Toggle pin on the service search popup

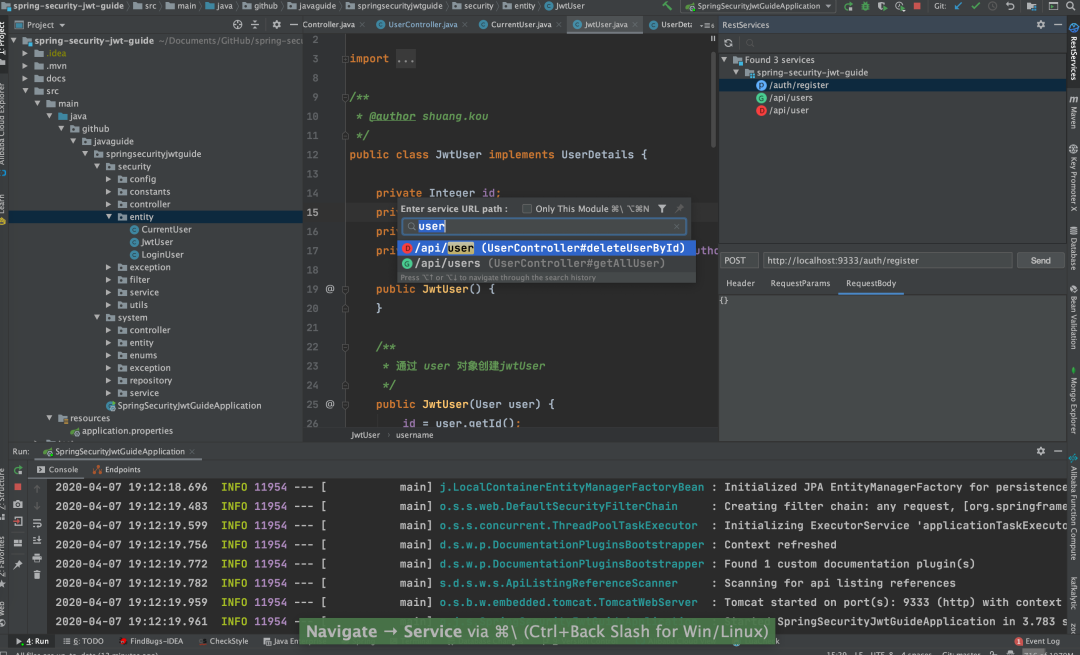tap(677, 209)
